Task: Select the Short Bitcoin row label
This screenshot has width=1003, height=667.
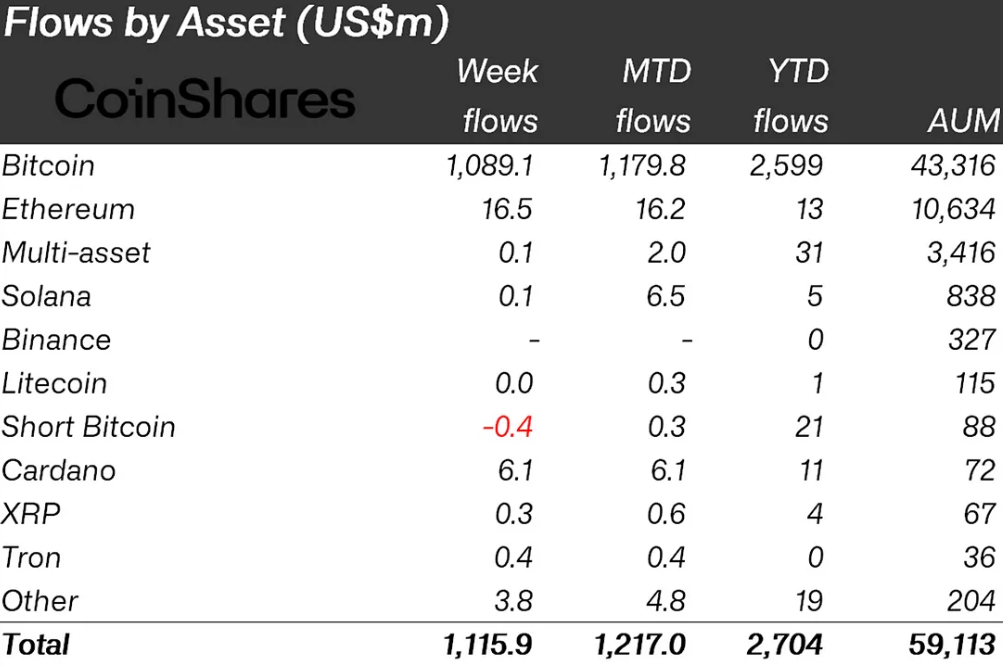Action: click(x=88, y=427)
